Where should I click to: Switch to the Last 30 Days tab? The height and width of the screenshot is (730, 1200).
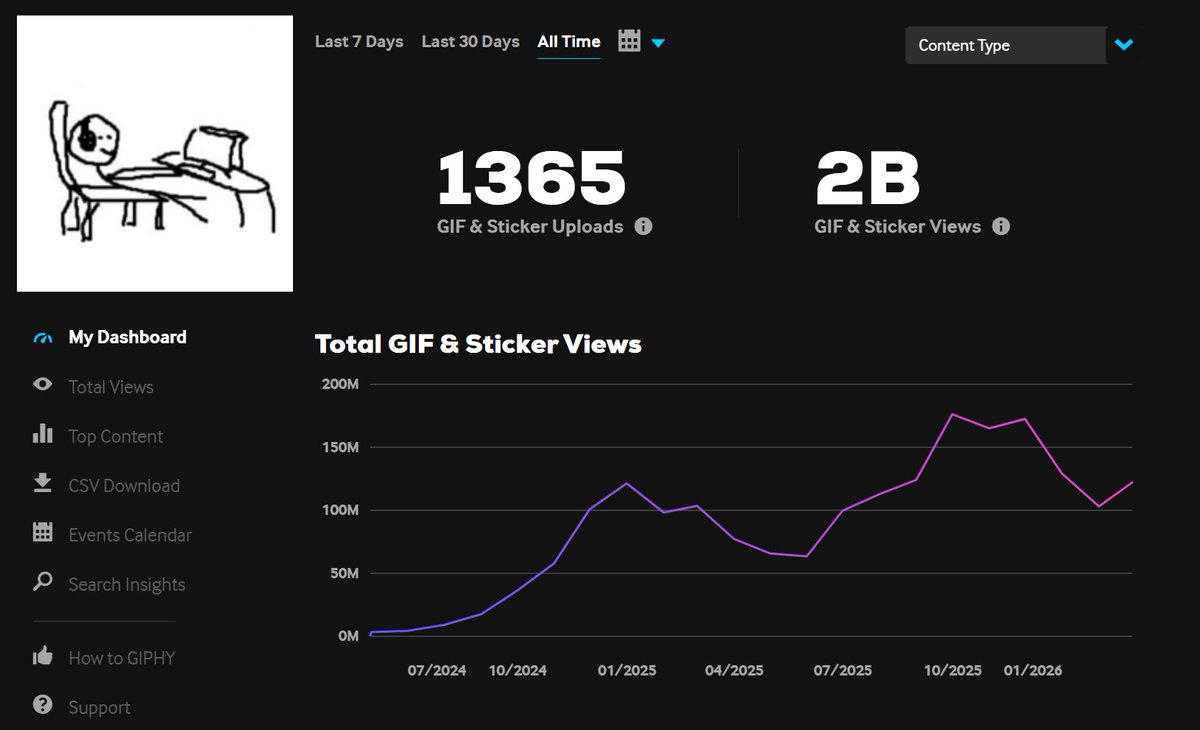point(471,41)
